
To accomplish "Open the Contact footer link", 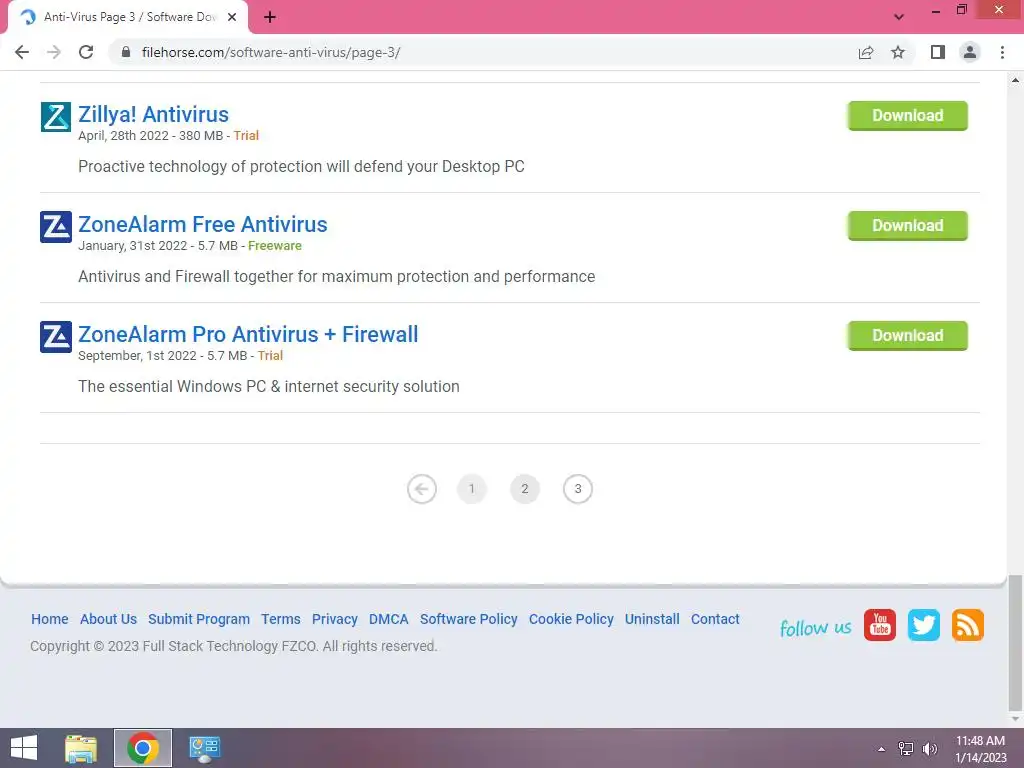I will (715, 619).
